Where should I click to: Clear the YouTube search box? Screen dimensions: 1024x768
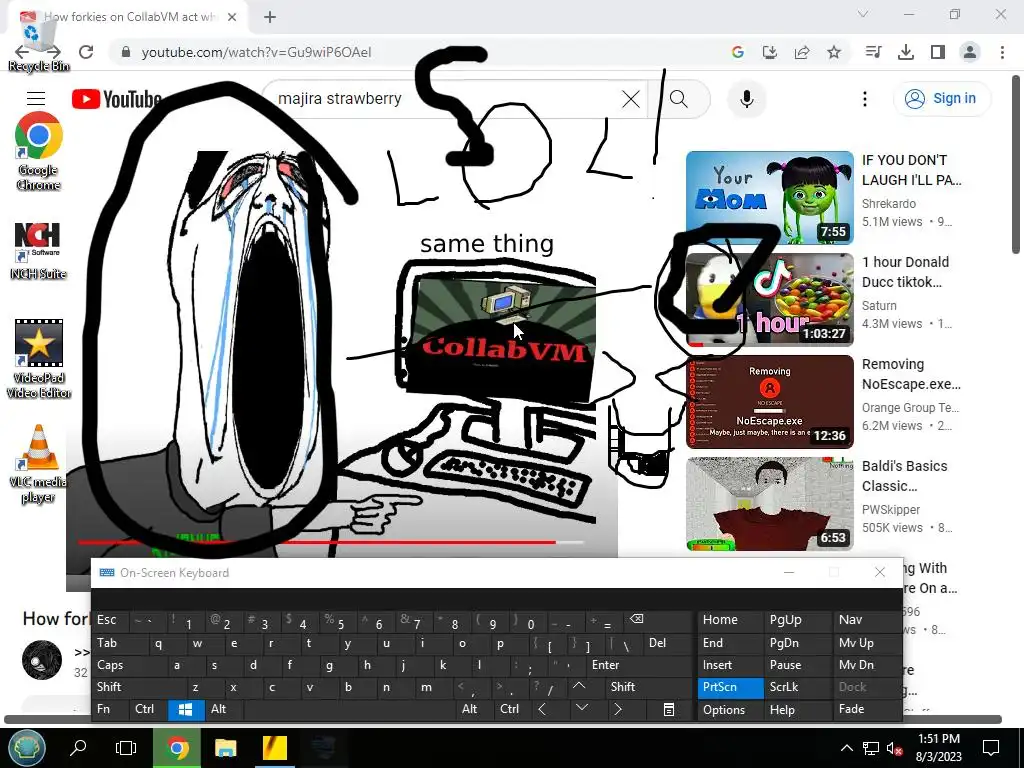pyautogui.click(x=631, y=99)
